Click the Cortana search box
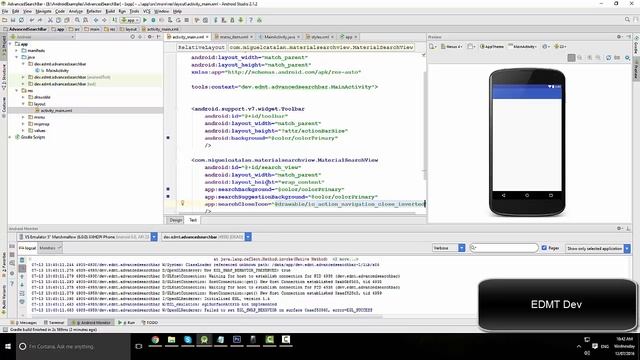The width and height of the screenshot is (640, 360). [73, 346]
